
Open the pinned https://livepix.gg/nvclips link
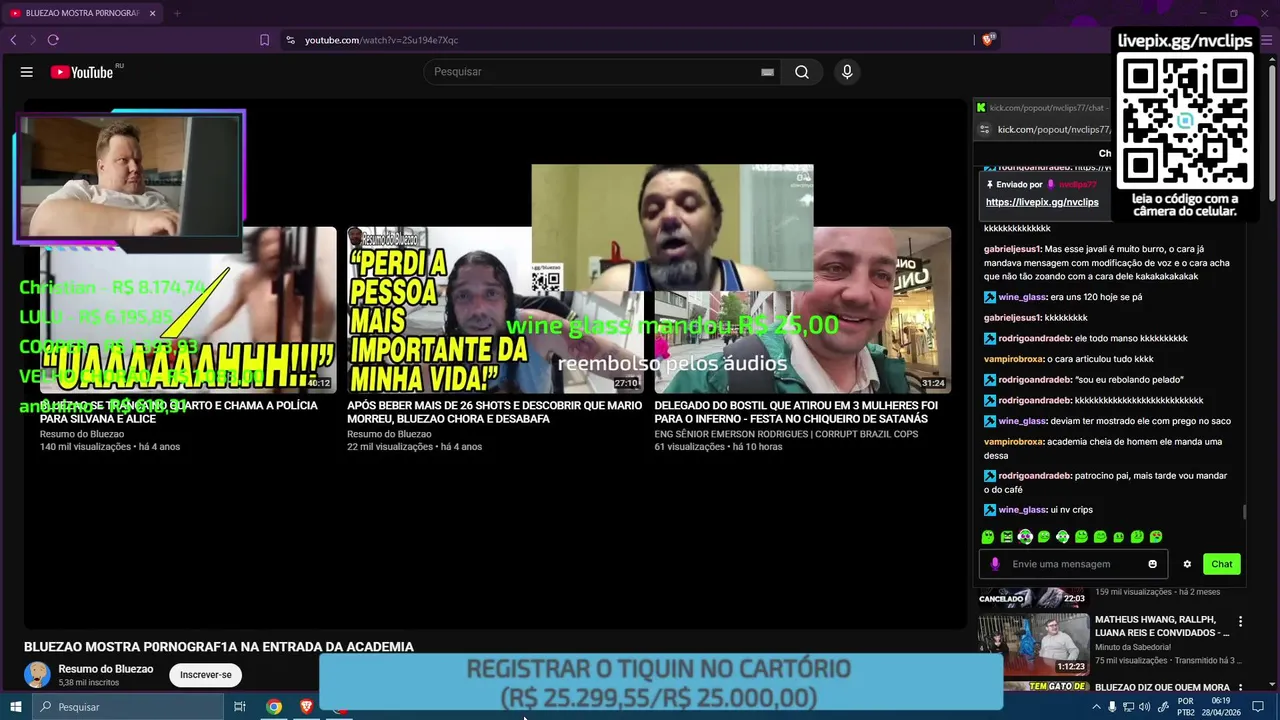1042,202
